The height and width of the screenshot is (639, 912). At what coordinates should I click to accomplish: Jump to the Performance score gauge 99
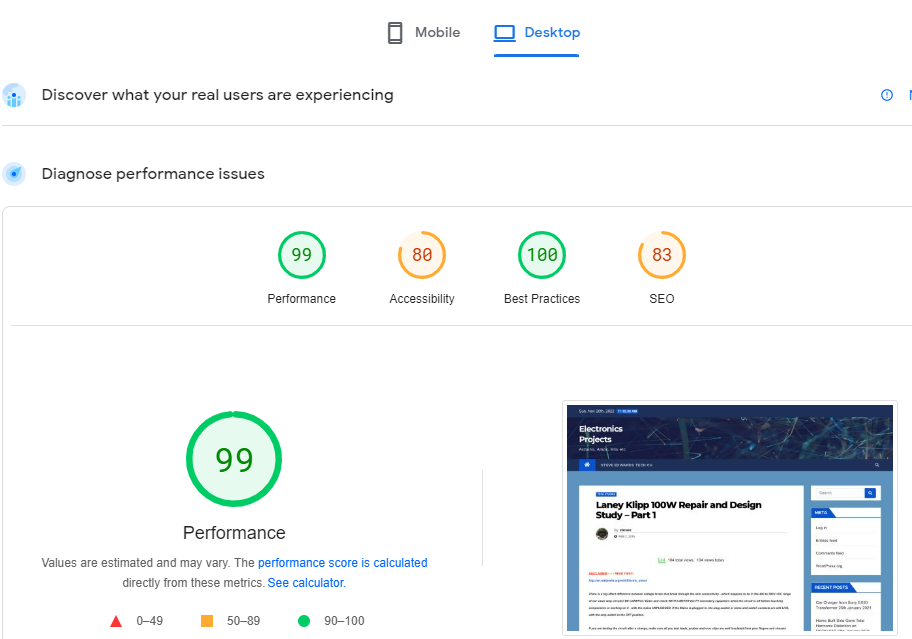(302, 256)
